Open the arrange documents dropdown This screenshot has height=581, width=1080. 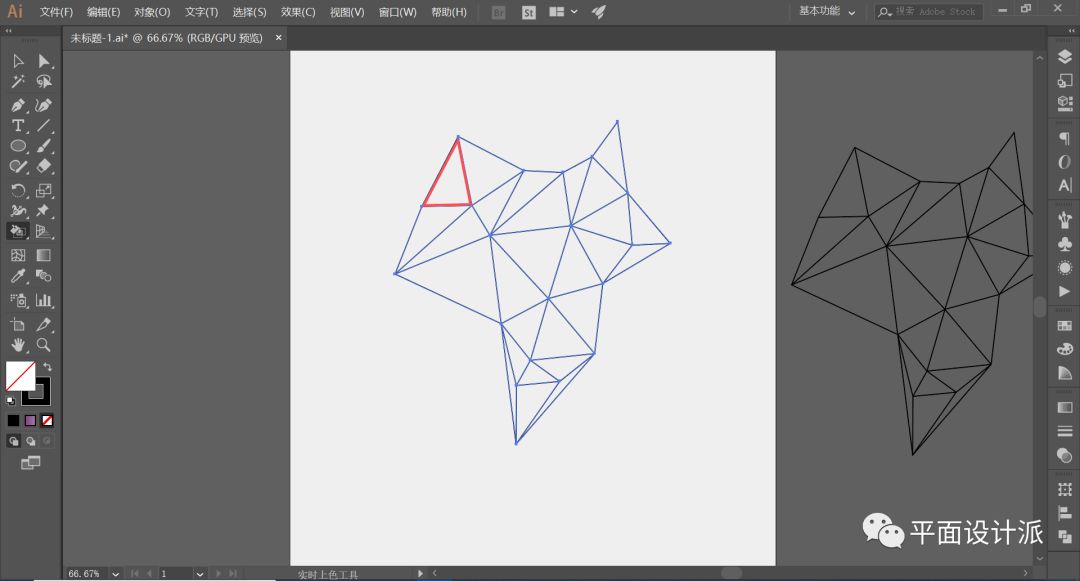coord(563,12)
